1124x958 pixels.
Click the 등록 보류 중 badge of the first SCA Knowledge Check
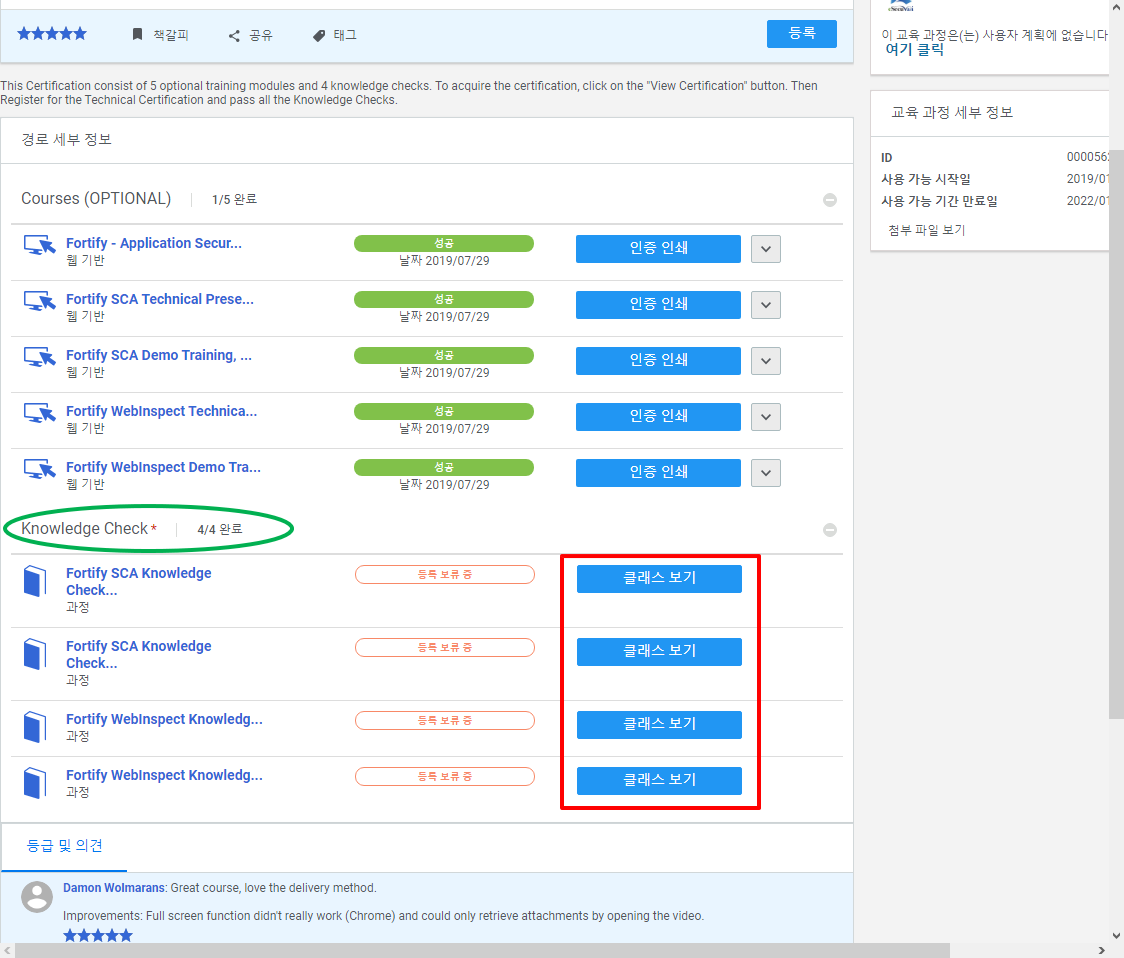[444, 574]
